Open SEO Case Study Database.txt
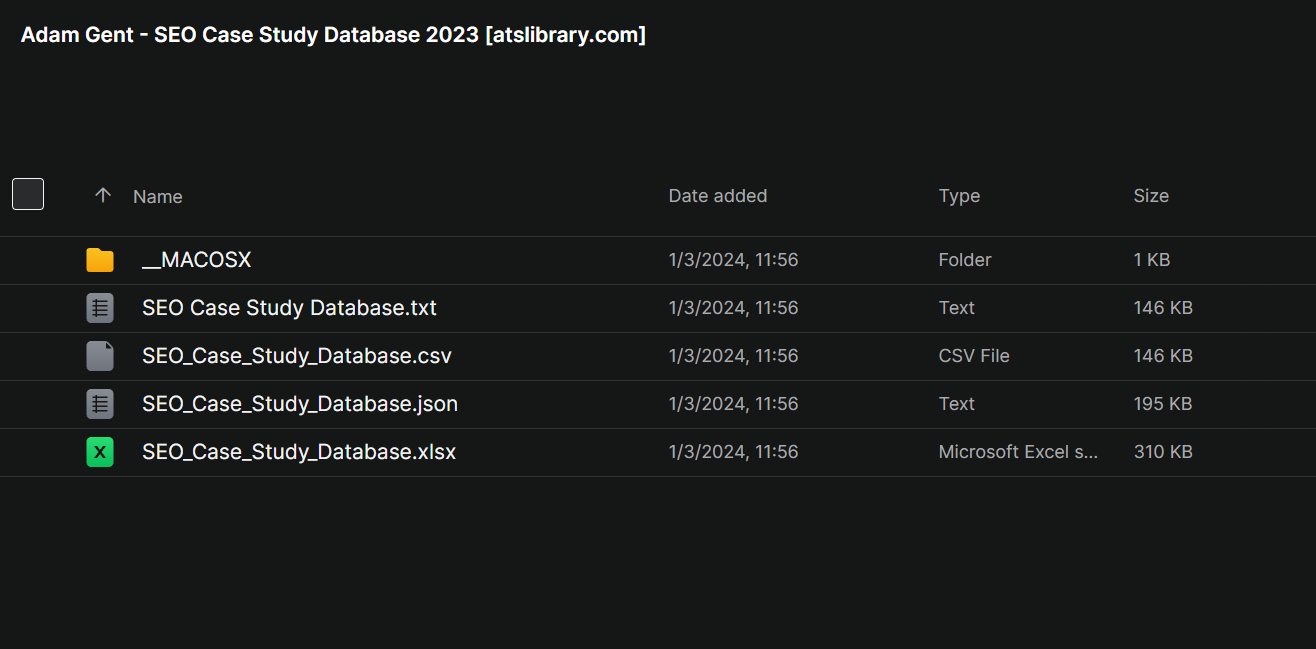Screen dimensions: 1316x649 [x=290, y=308]
